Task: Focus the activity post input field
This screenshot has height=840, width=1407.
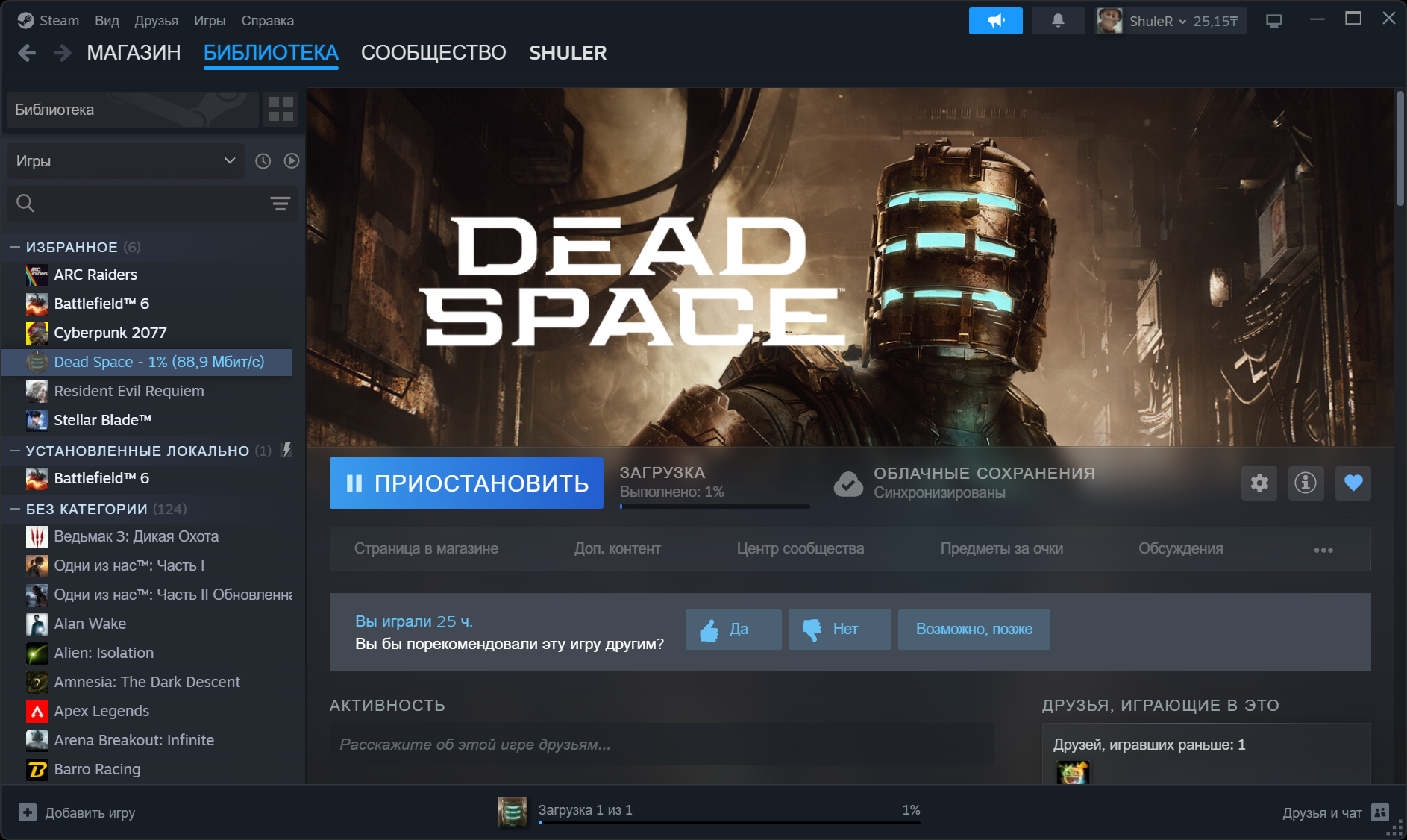Action: click(x=662, y=744)
